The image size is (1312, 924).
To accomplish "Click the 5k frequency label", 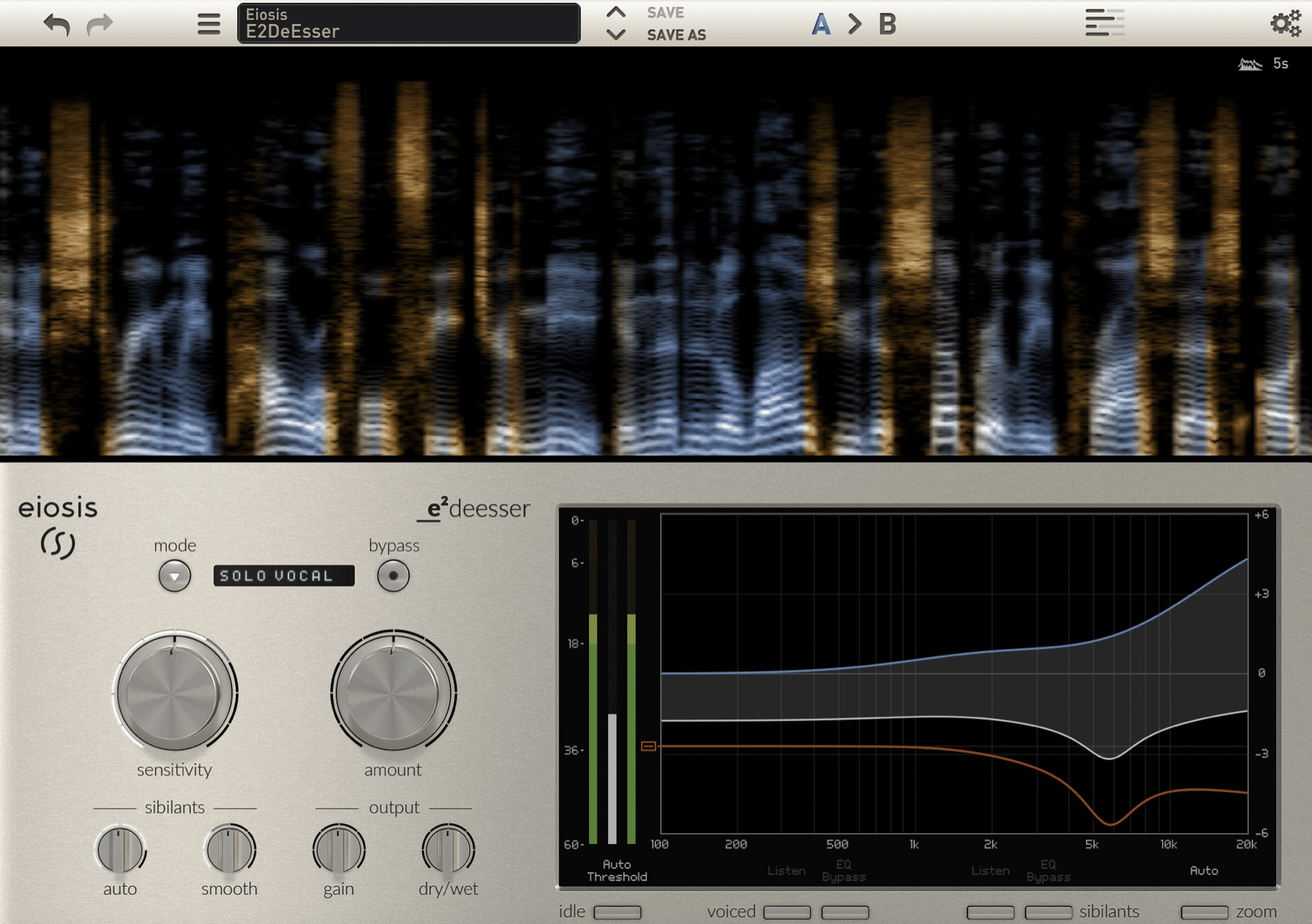I will (x=1092, y=845).
